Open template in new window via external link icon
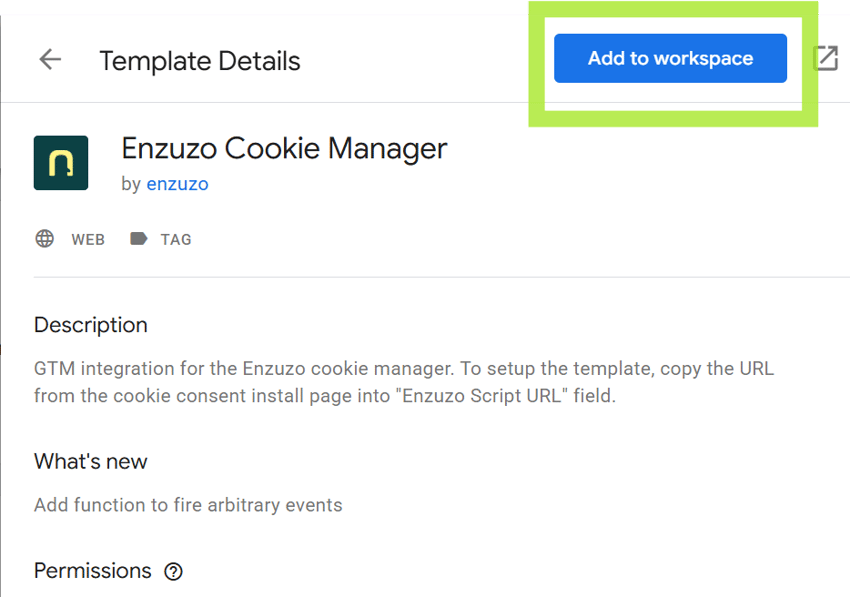 [x=827, y=58]
